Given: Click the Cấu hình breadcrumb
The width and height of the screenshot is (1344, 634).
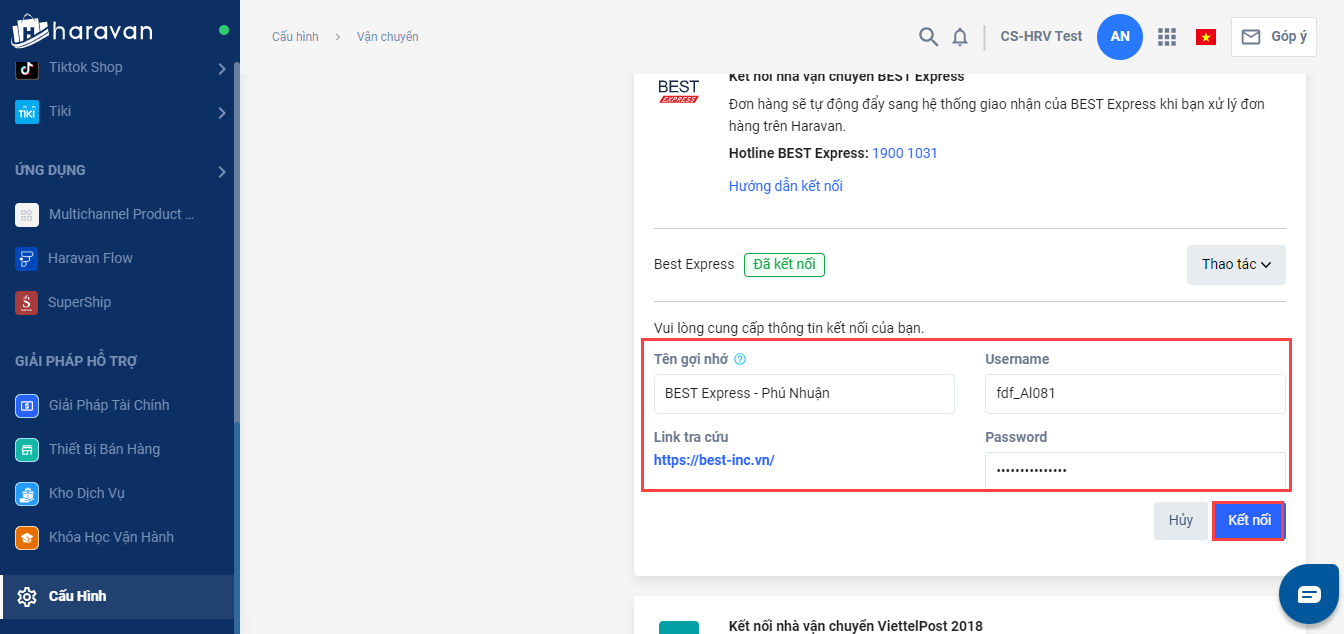Looking at the screenshot, I should tap(295, 37).
